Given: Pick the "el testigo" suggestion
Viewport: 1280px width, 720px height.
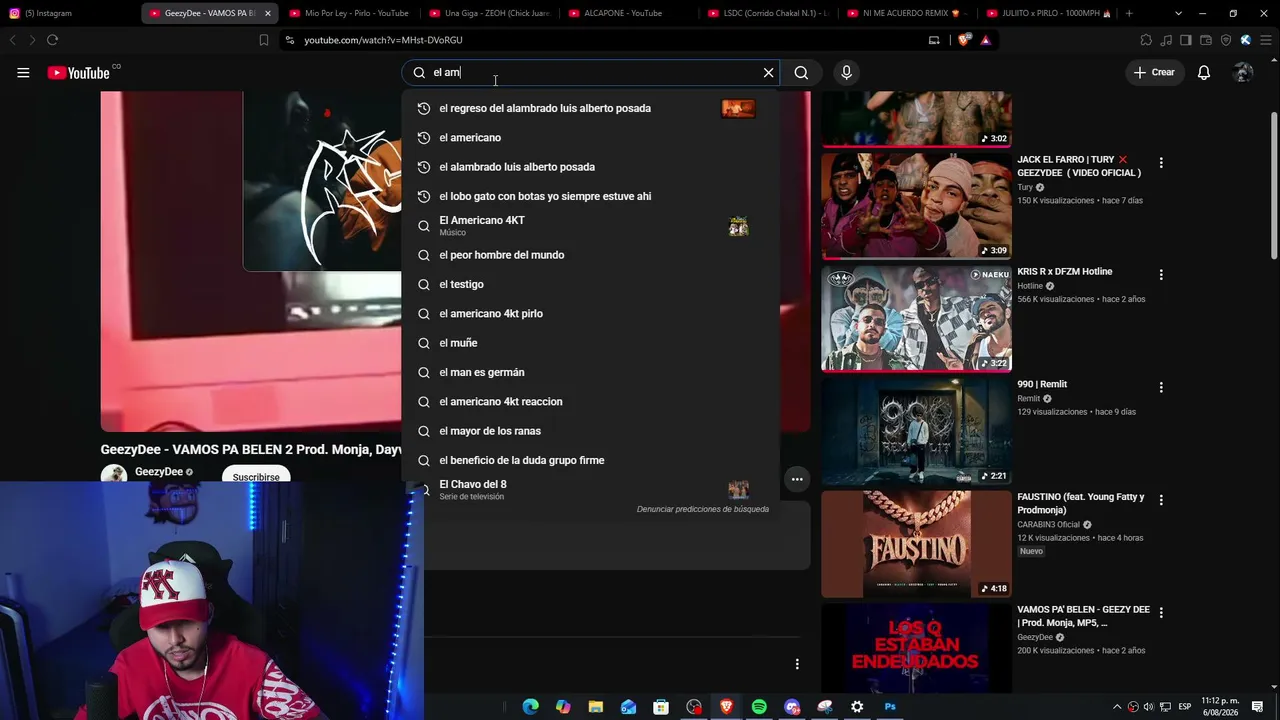Looking at the screenshot, I should click(590, 284).
